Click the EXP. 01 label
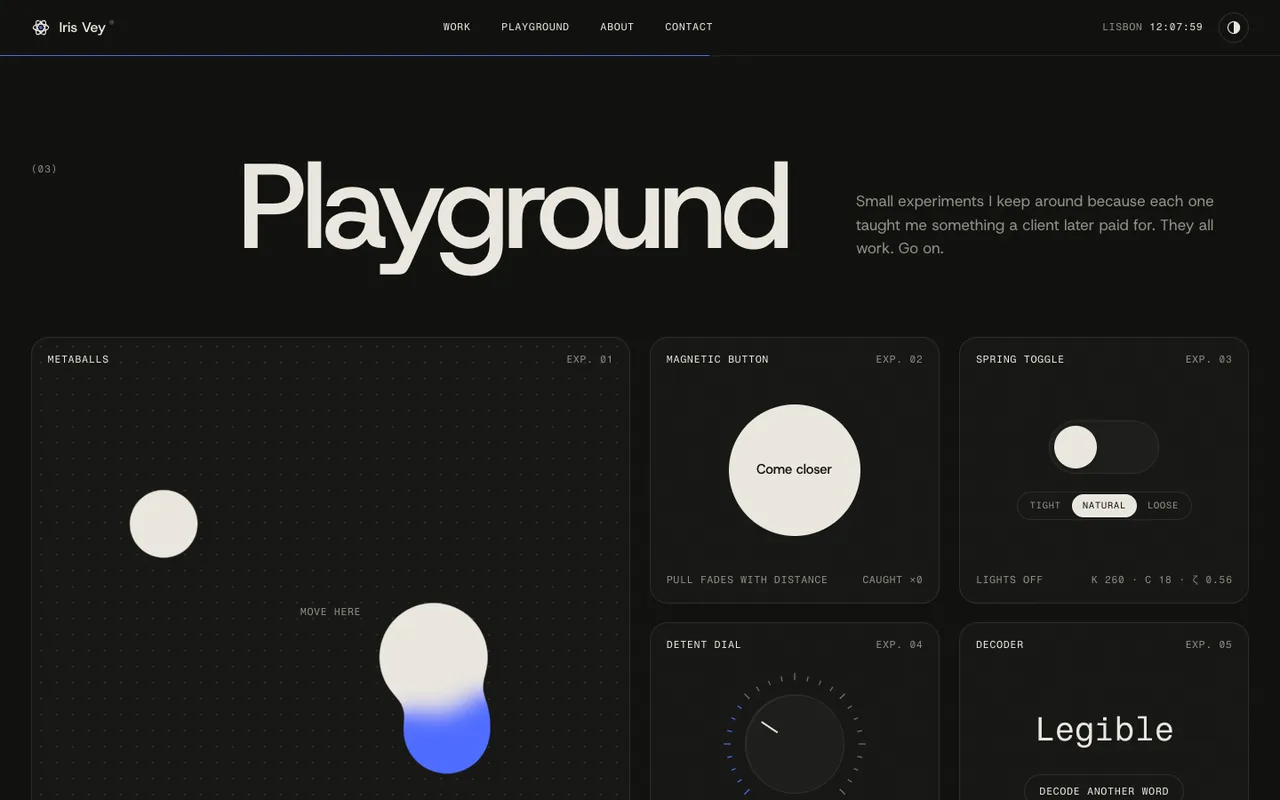Image resolution: width=1280 pixels, height=800 pixels. tap(590, 359)
